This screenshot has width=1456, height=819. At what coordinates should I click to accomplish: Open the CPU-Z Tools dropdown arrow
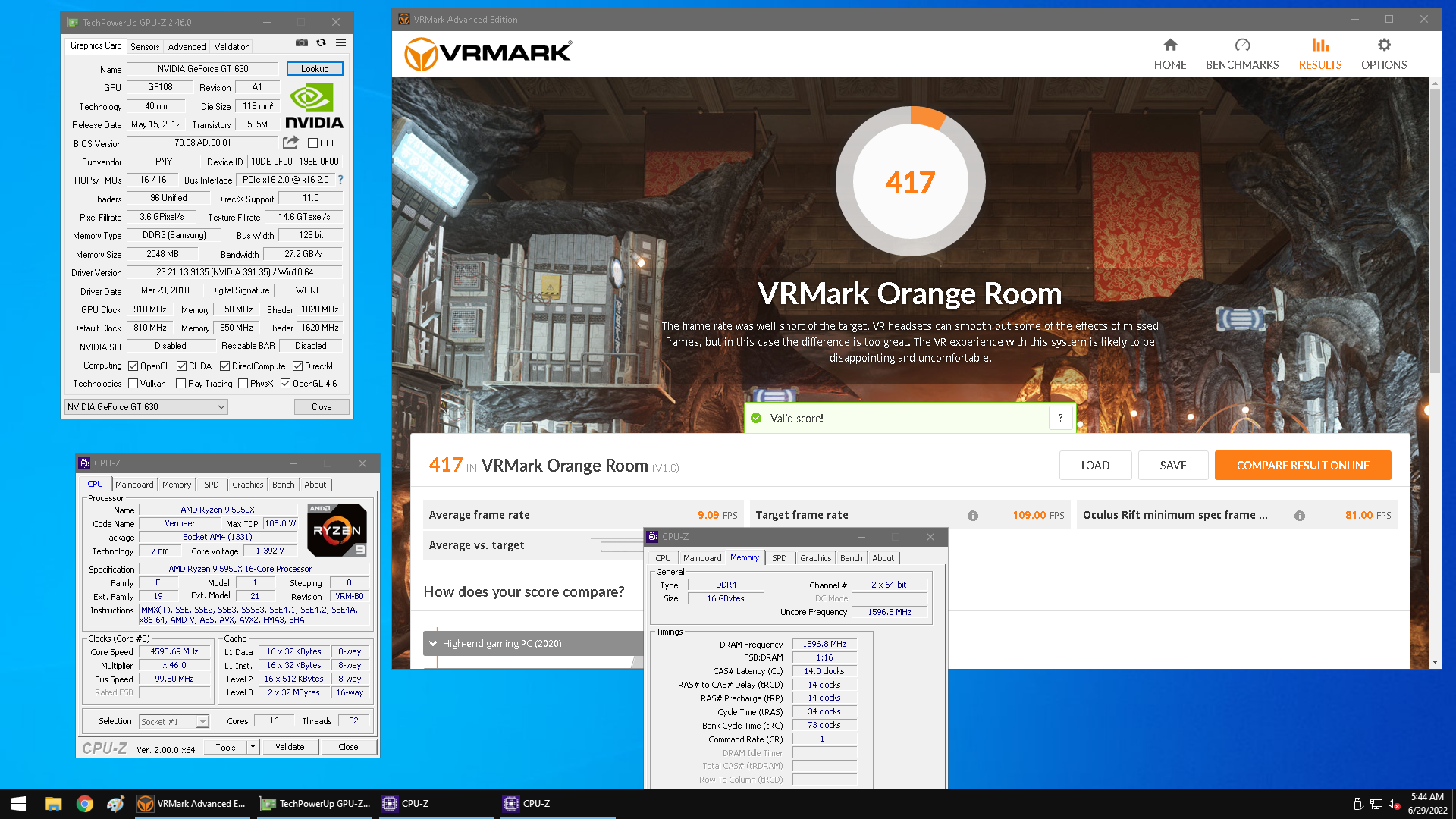(253, 747)
